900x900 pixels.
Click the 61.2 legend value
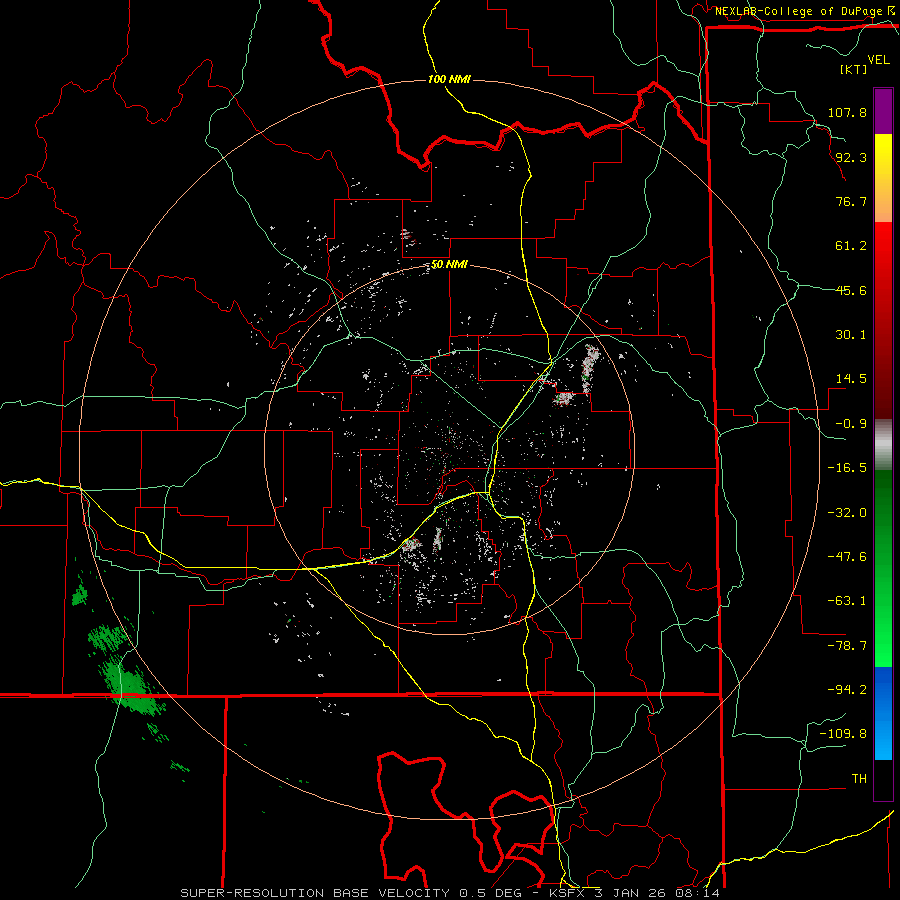(x=851, y=246)
